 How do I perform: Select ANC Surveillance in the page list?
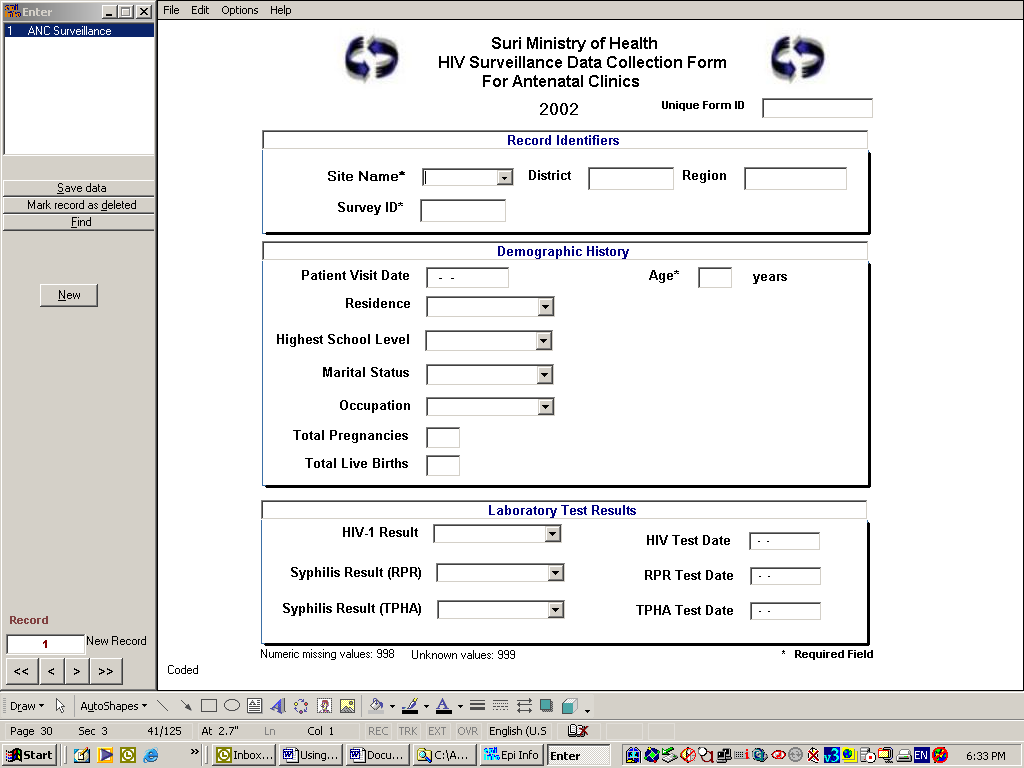[79, 31]
